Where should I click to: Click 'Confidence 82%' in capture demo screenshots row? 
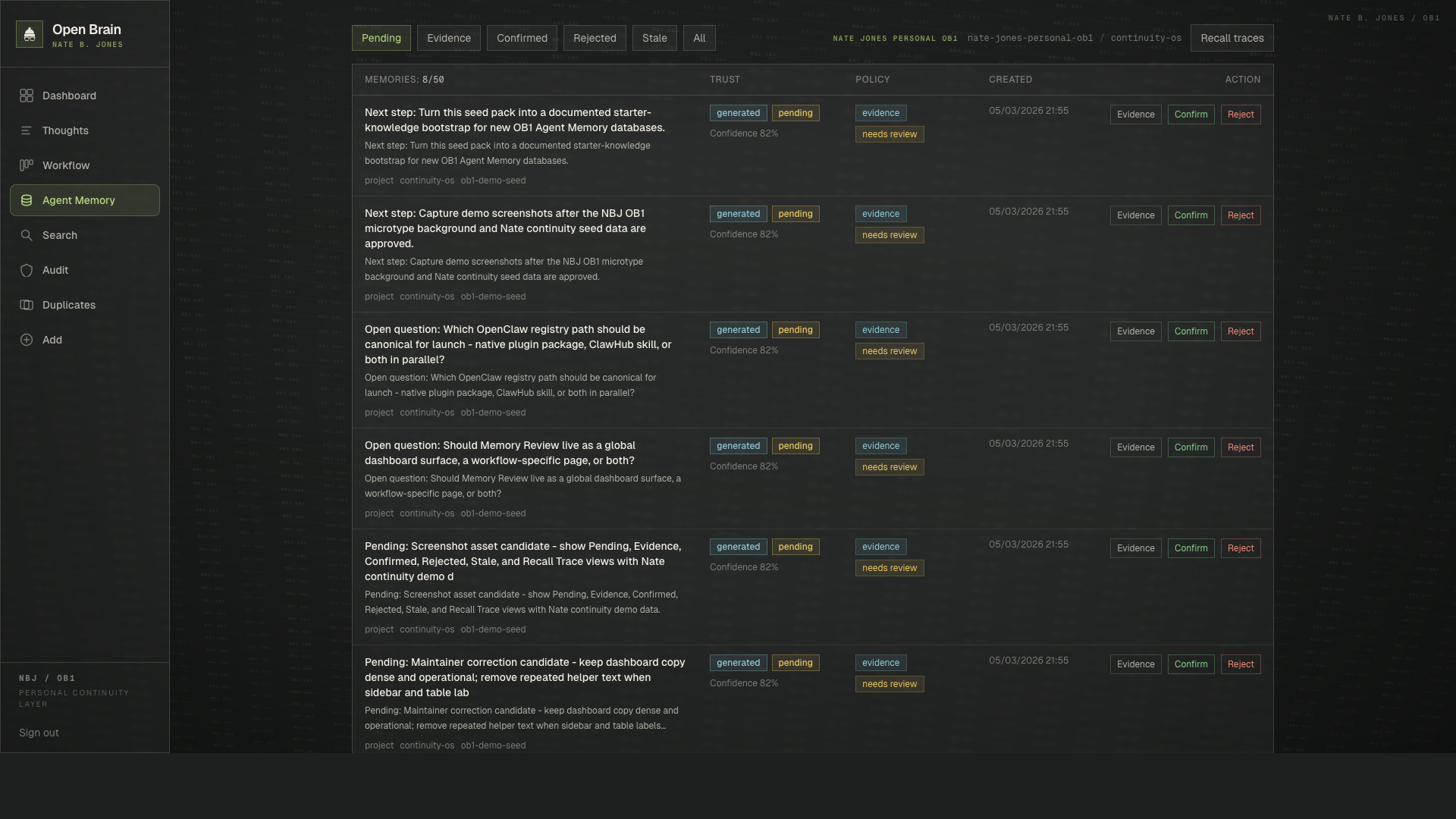(x=744, y=234)
